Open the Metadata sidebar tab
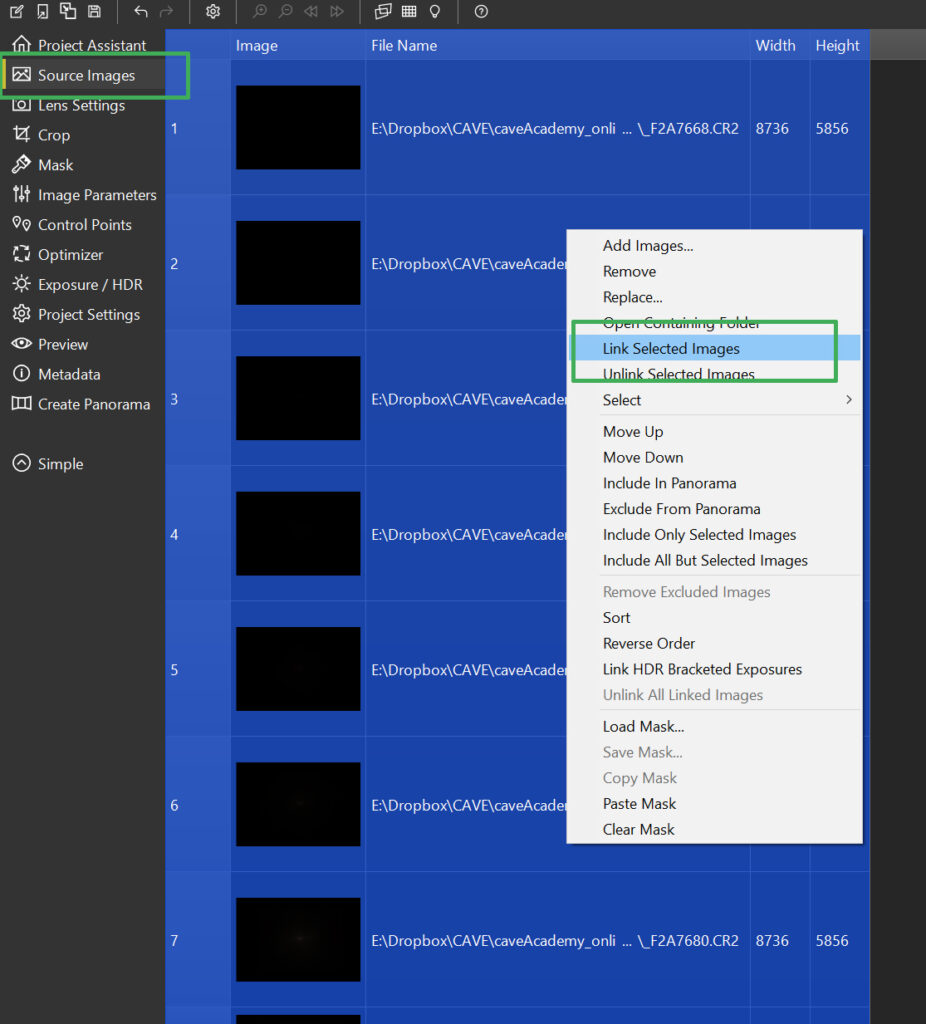 pos(82,374)
